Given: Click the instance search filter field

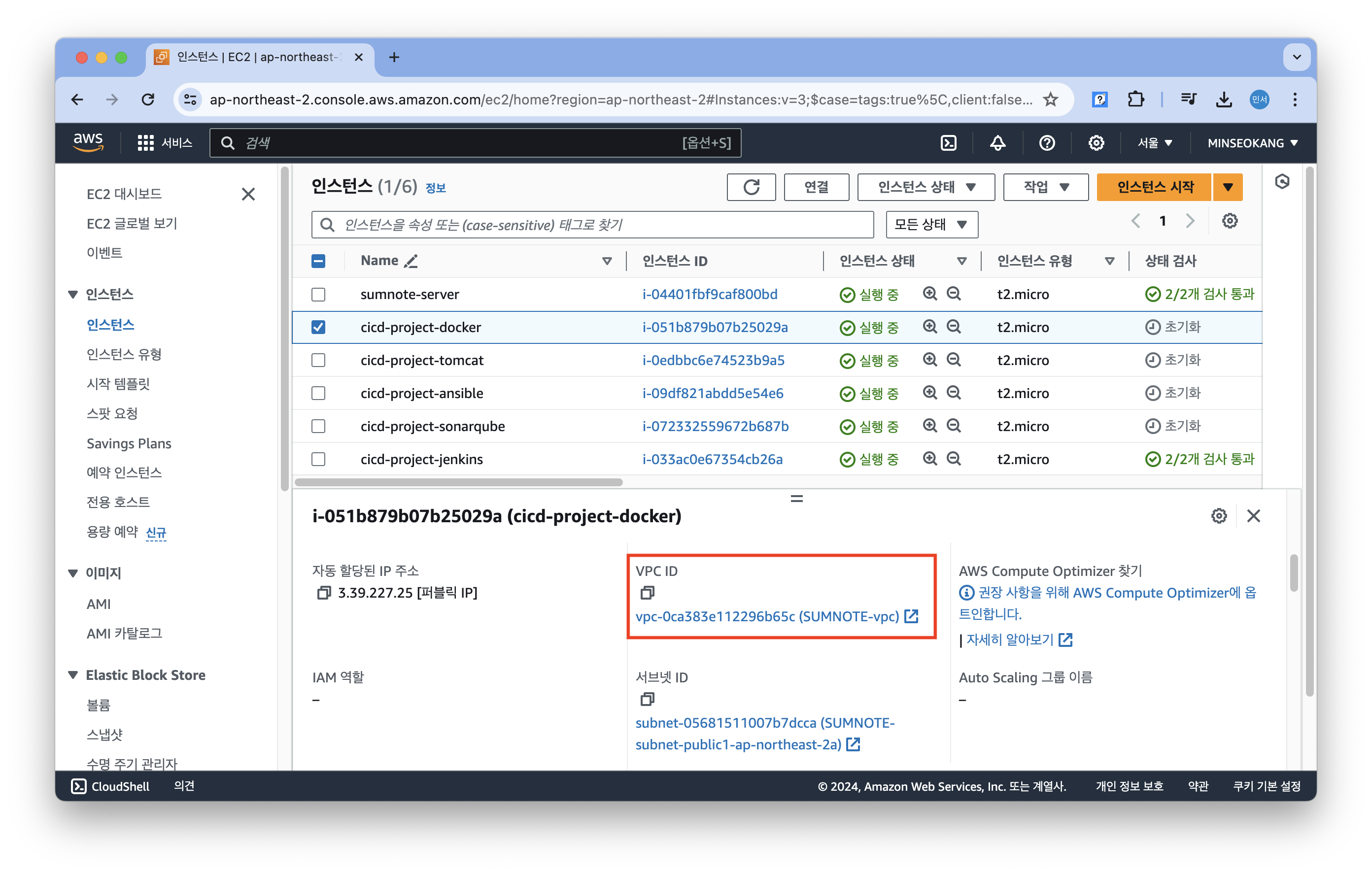Looking at the screenshot, I should pyautogui.click(x=592, y=225).
